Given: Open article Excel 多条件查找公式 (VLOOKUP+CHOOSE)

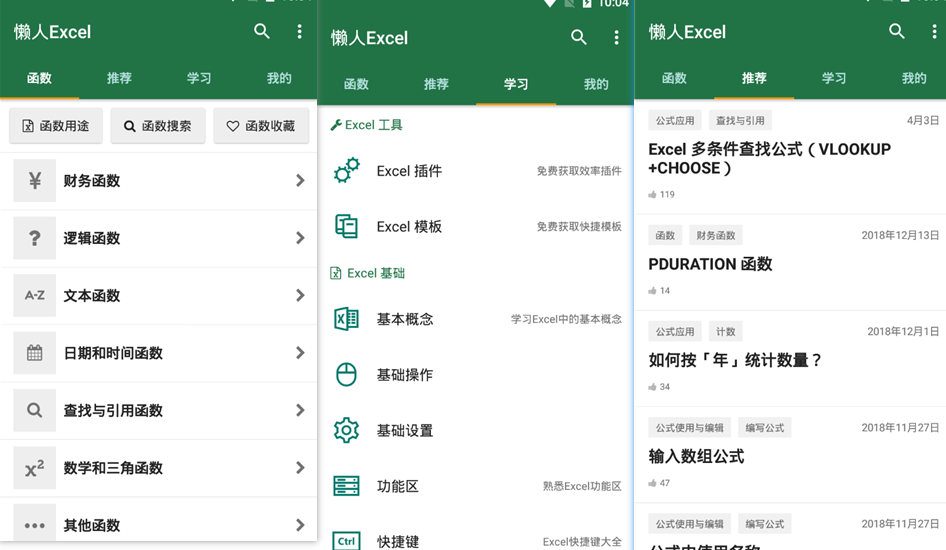Looking at the screenshot, I should click(770, 158).
